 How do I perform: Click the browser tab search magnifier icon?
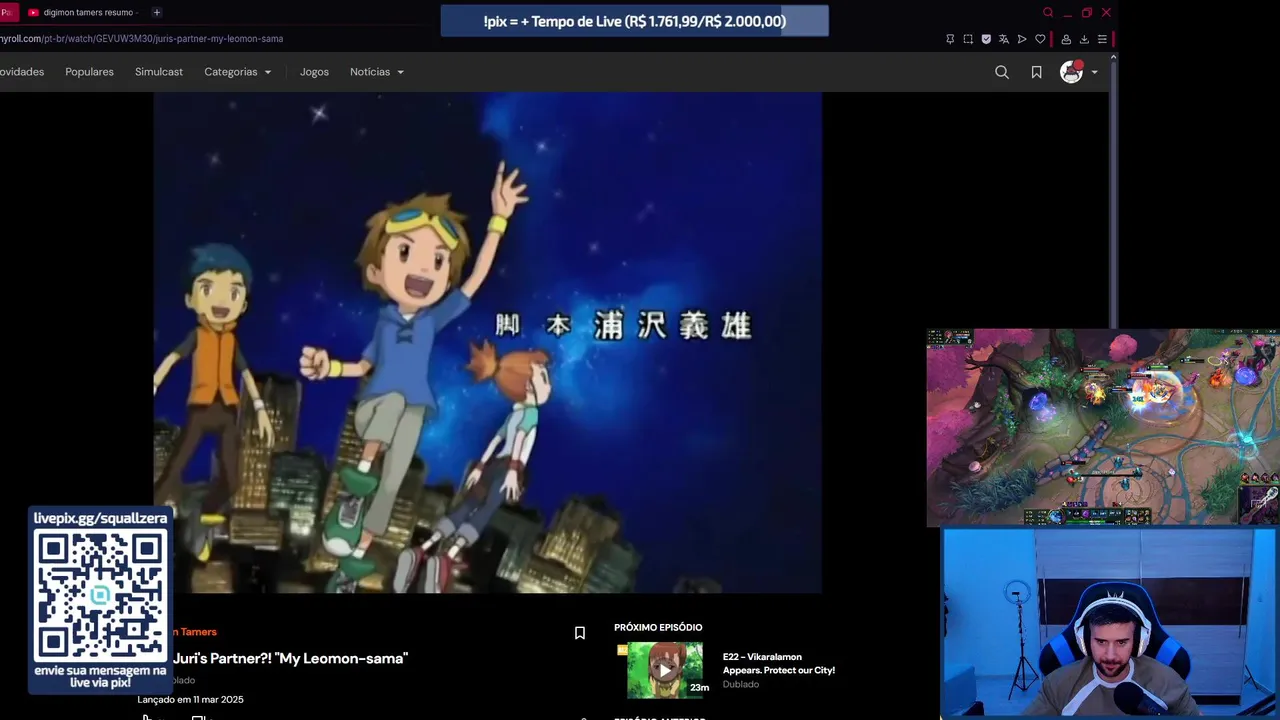pyautogui.click(x=1048, y=12)
